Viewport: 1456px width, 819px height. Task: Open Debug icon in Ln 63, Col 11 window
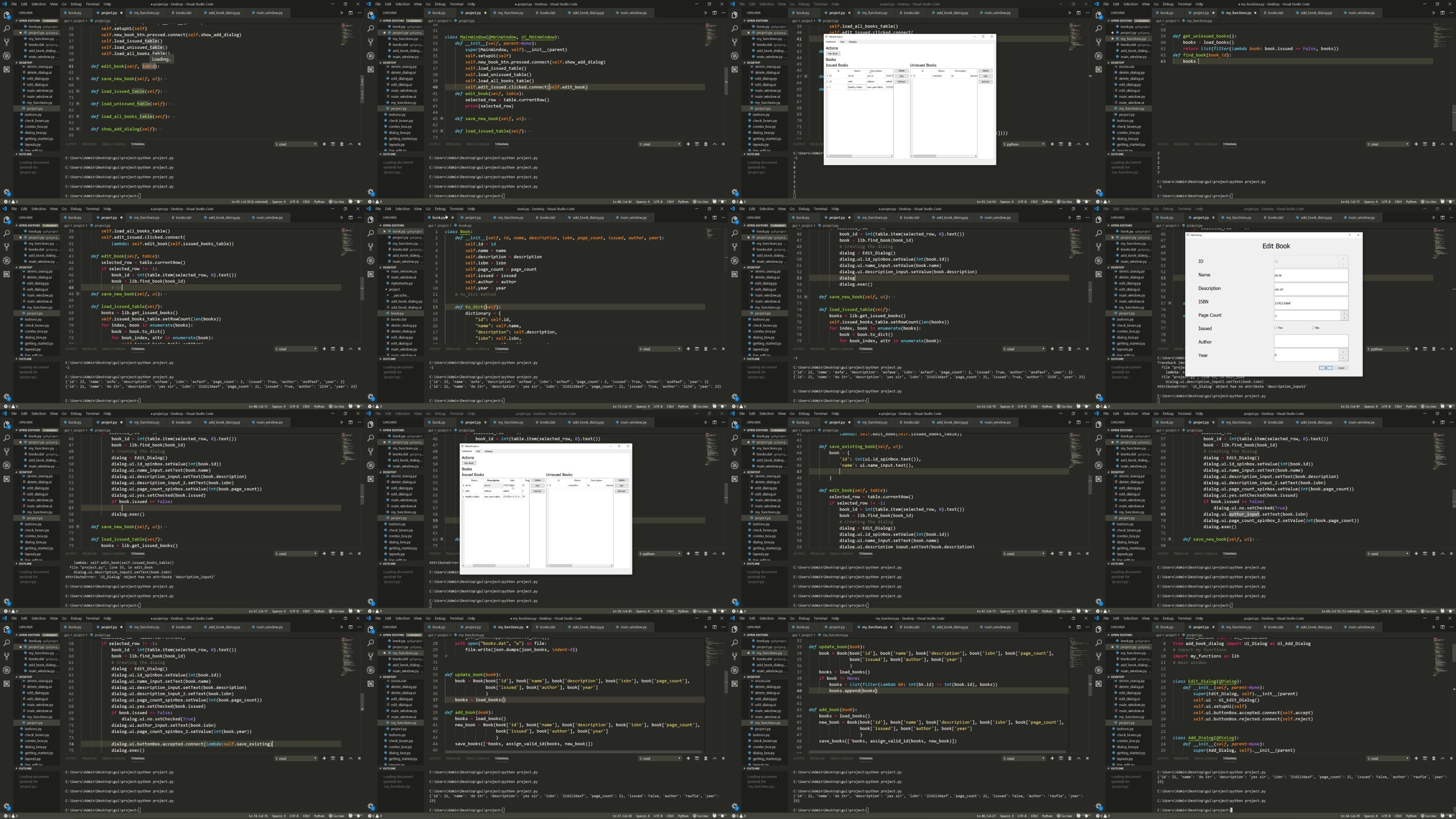click(1099, 56)
